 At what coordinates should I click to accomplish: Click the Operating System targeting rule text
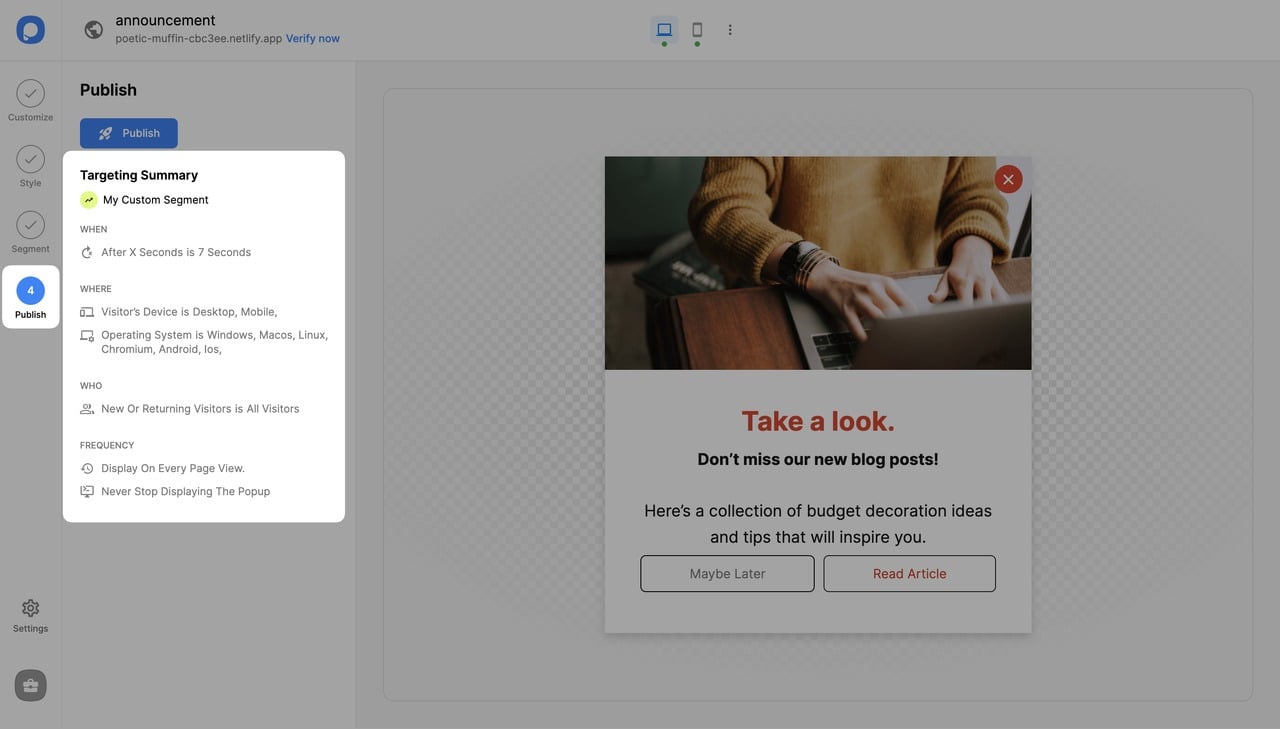point(215,342)
